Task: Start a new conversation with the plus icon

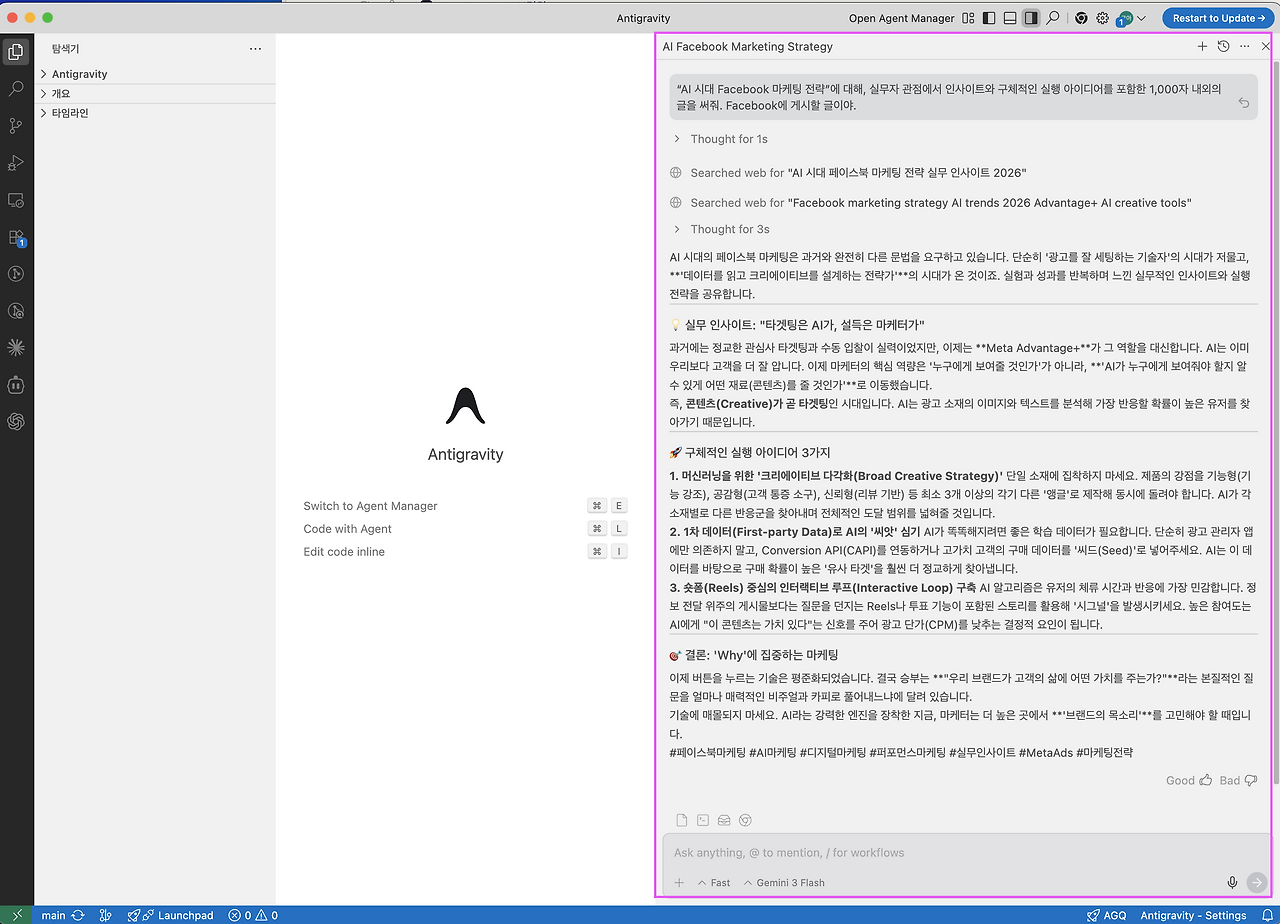Action: (x=1202, y=47)
